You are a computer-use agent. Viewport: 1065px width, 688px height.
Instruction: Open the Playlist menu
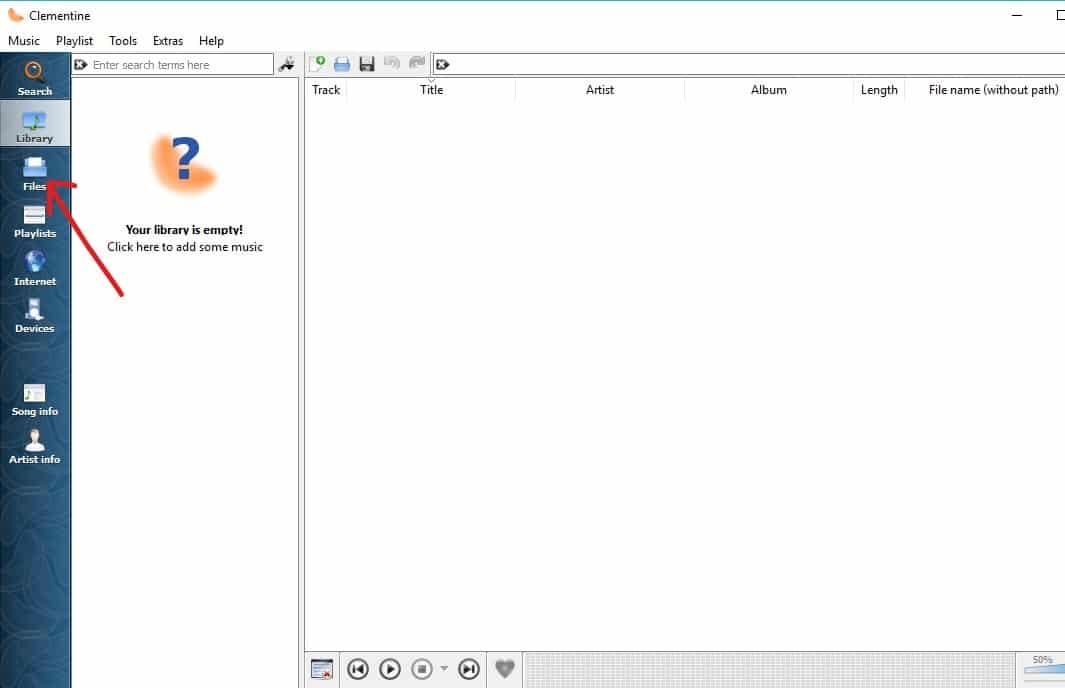coord(74,41)
